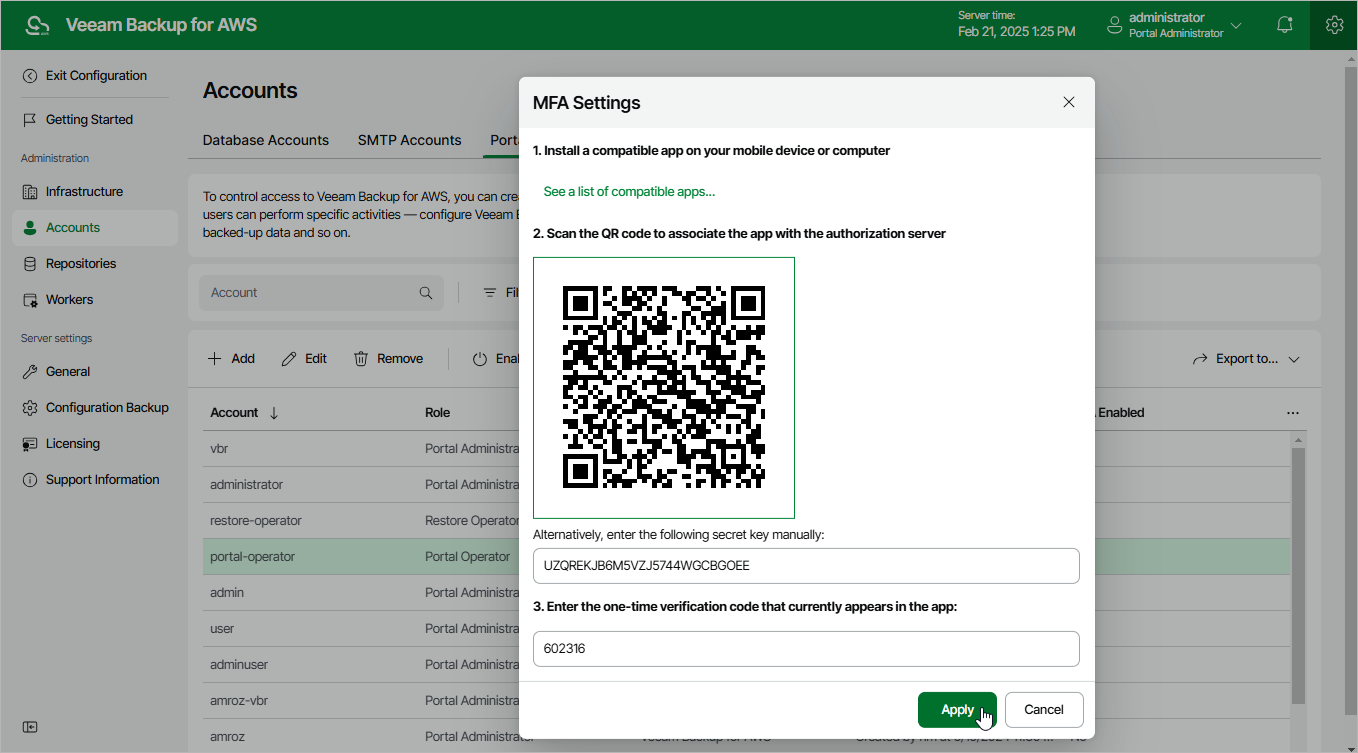Click the Account search input field

(x=320, y=293)
